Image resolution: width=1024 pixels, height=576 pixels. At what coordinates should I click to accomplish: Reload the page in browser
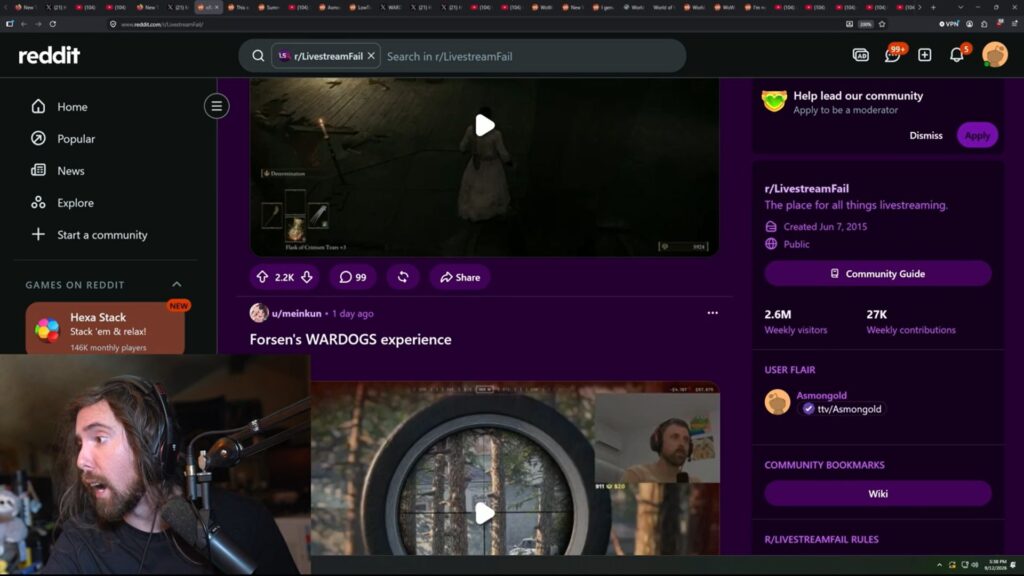point(53,24)
